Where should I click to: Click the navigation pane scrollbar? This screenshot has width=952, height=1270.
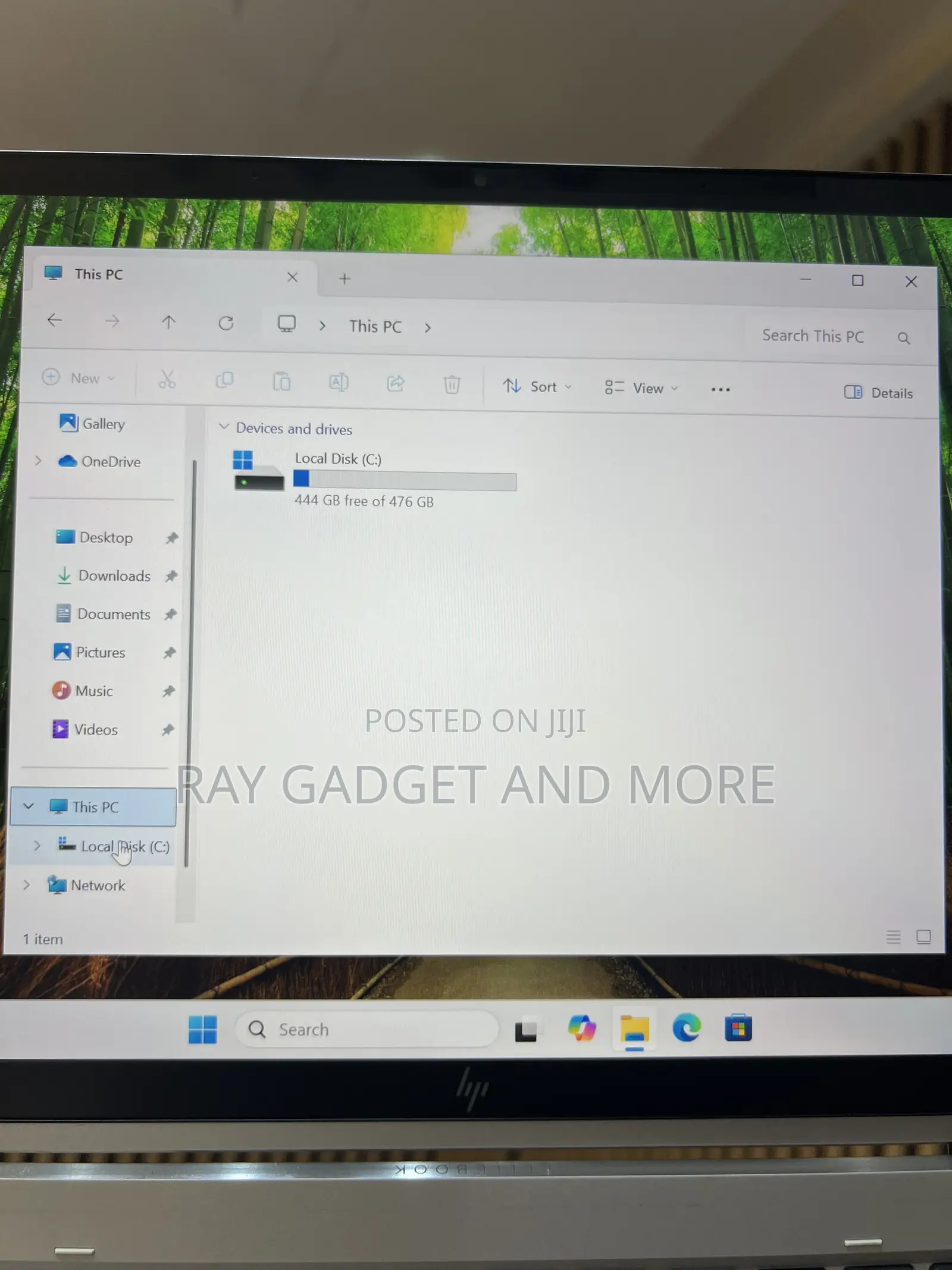(191, 664)
